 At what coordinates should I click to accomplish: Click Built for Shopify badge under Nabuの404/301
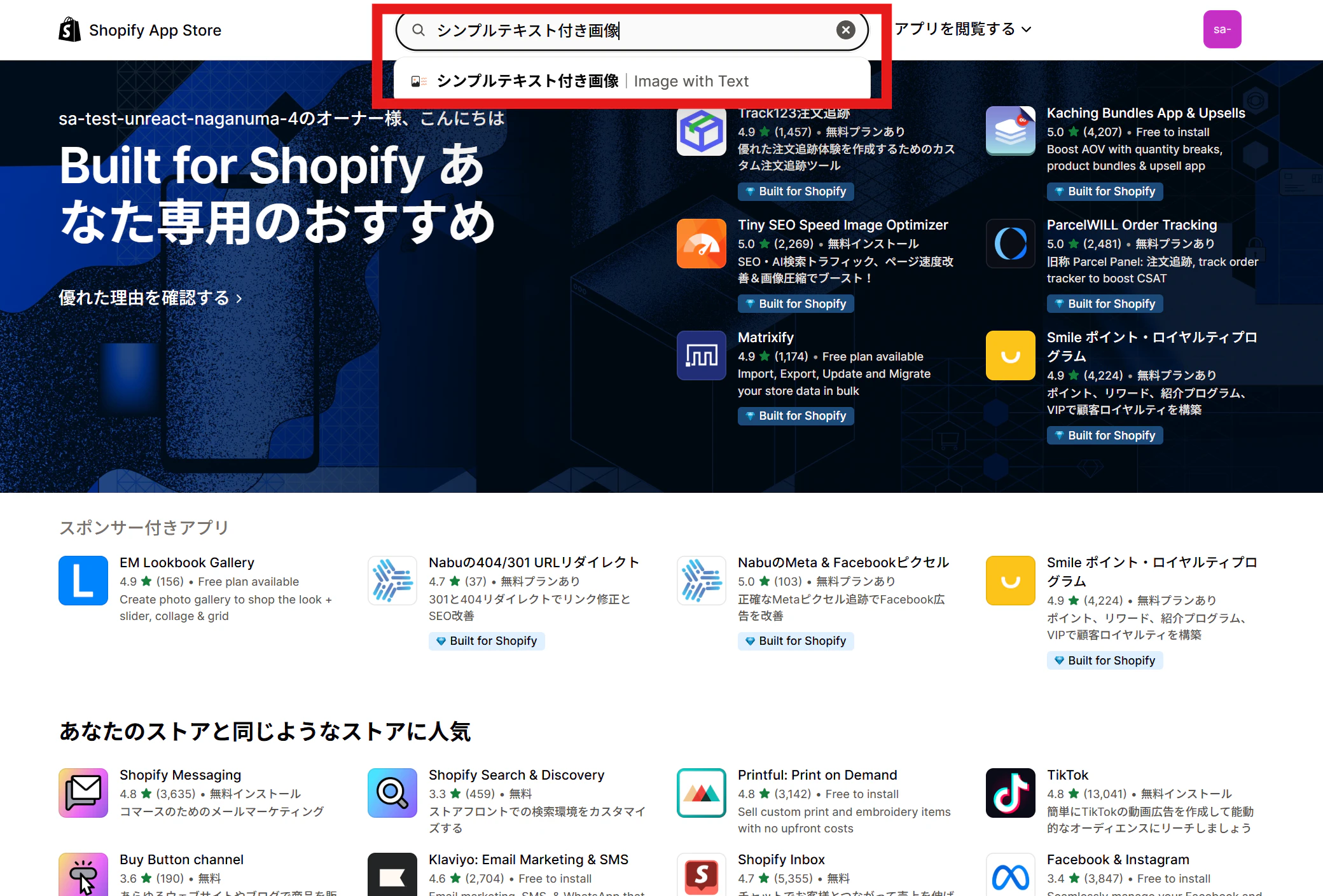pyautogui.click(x=487, y=641)
